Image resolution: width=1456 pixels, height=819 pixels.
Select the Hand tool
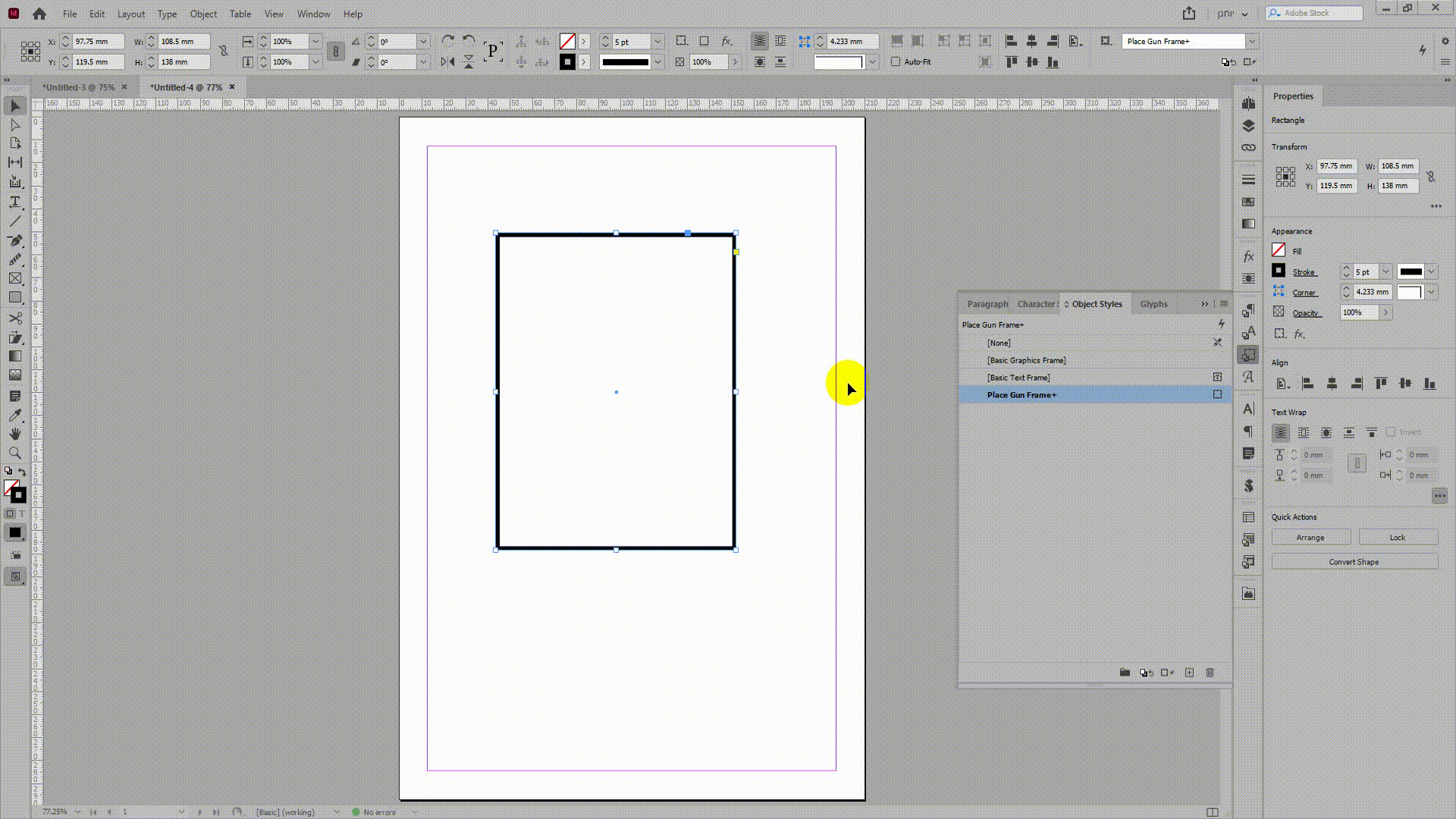pos(14,434)
